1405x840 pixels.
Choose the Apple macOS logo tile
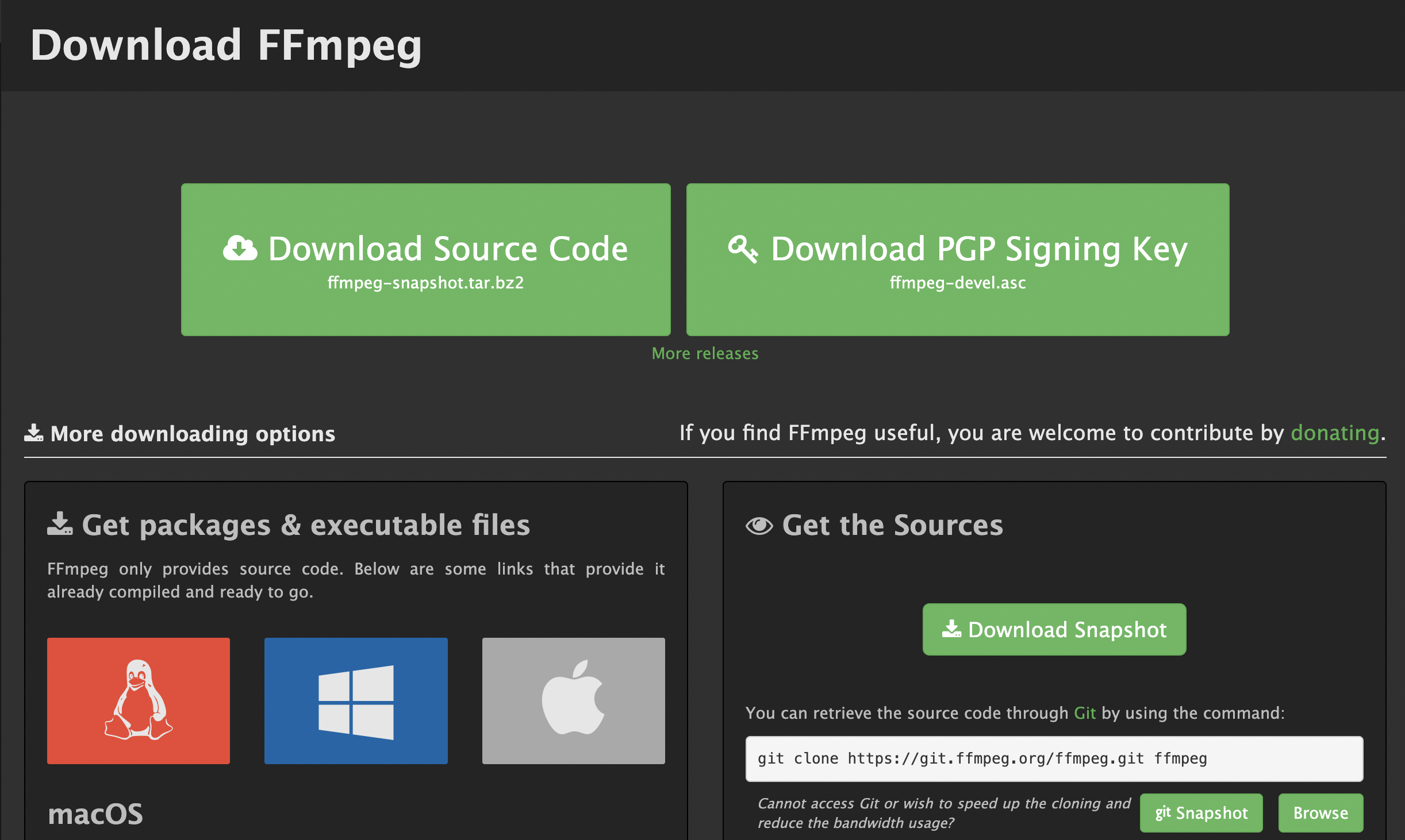click(x=574, y=700)
